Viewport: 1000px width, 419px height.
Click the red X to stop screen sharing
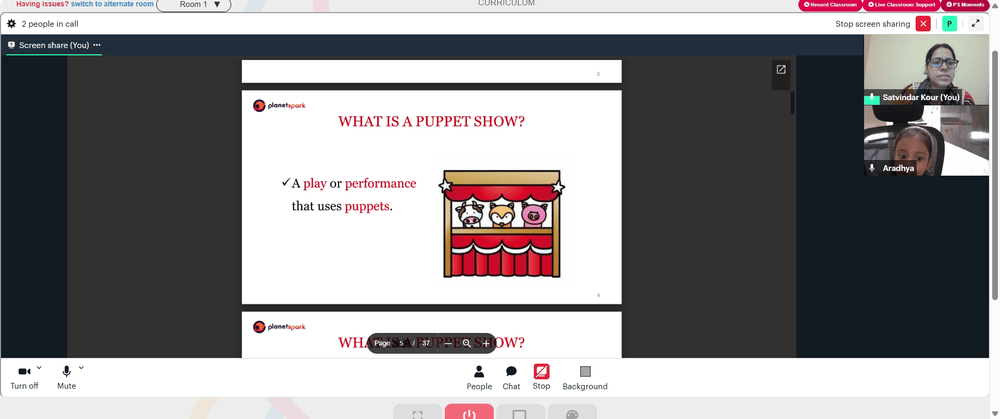pyautogui.click(x=923, y=24)
